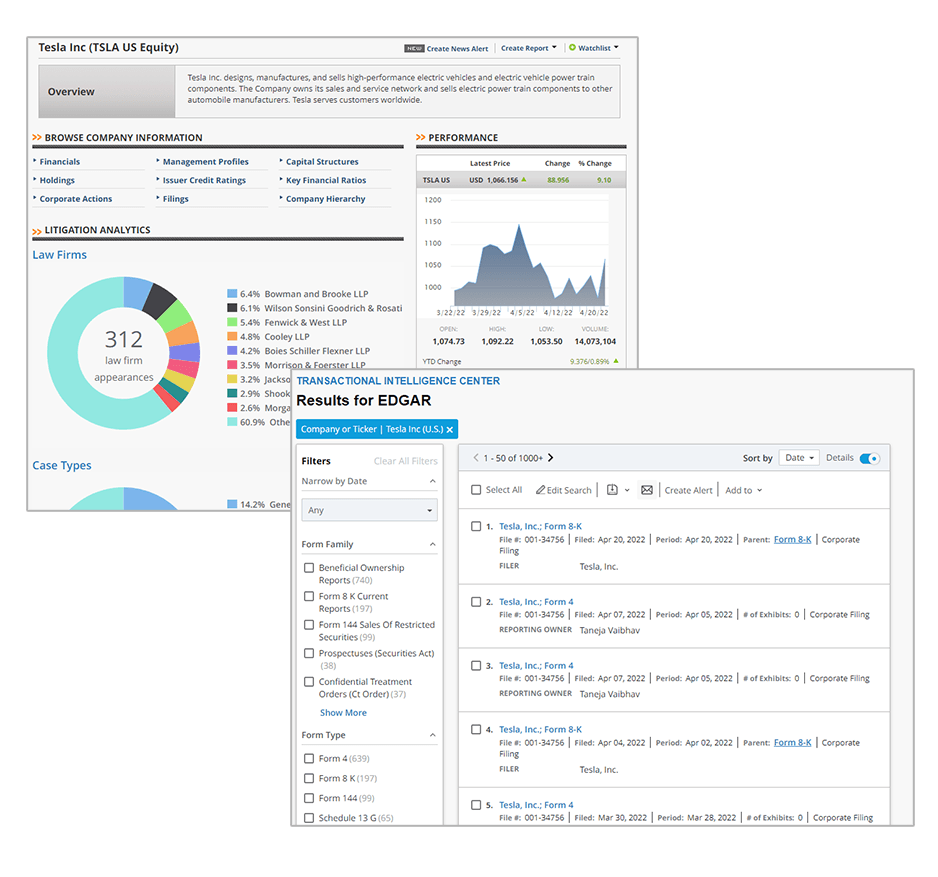Image resolution: width=938 pixels, height=877 pixels.
Task: Go to previous results page arrow
Action: pos(476,458)
